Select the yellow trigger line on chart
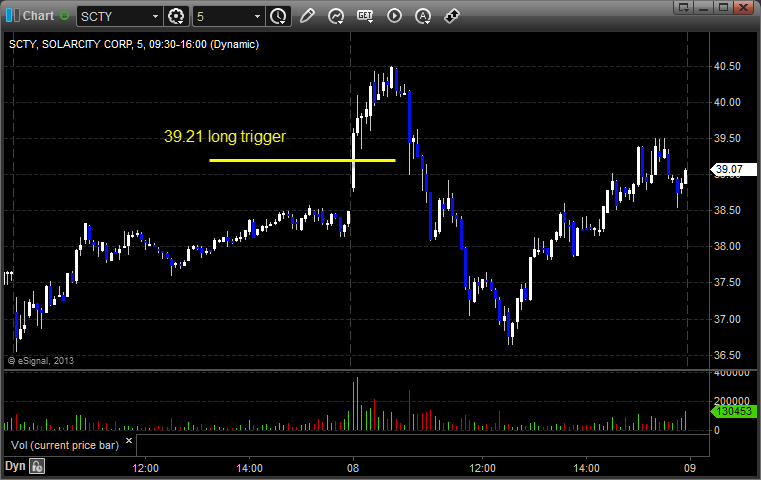Image resolution: width=761 pixels, height=480 pixels. [x=302, y=160]
